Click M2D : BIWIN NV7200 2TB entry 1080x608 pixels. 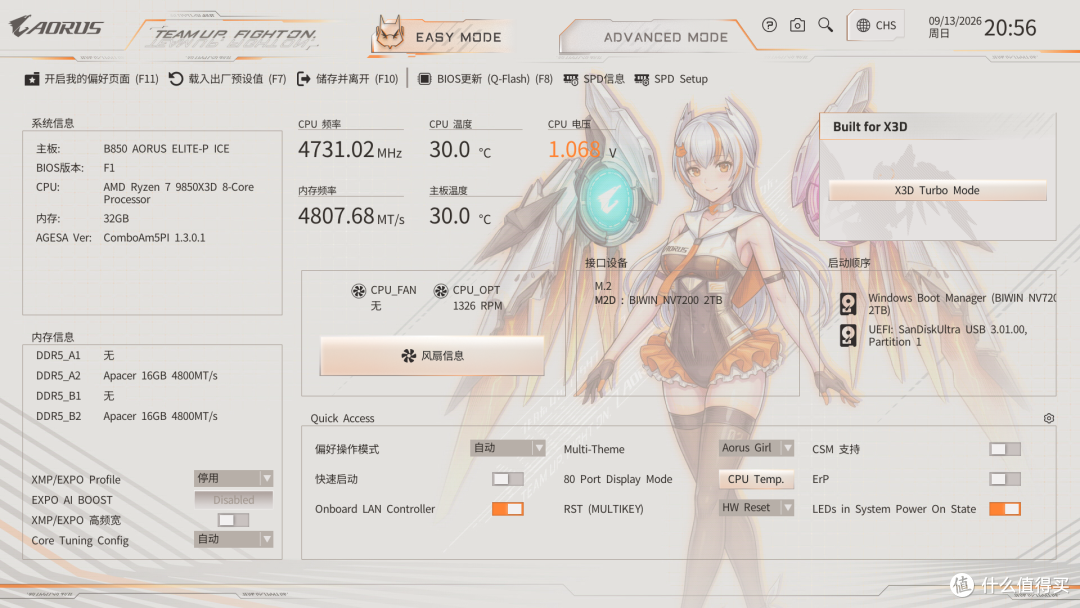[x=658, y=300]
